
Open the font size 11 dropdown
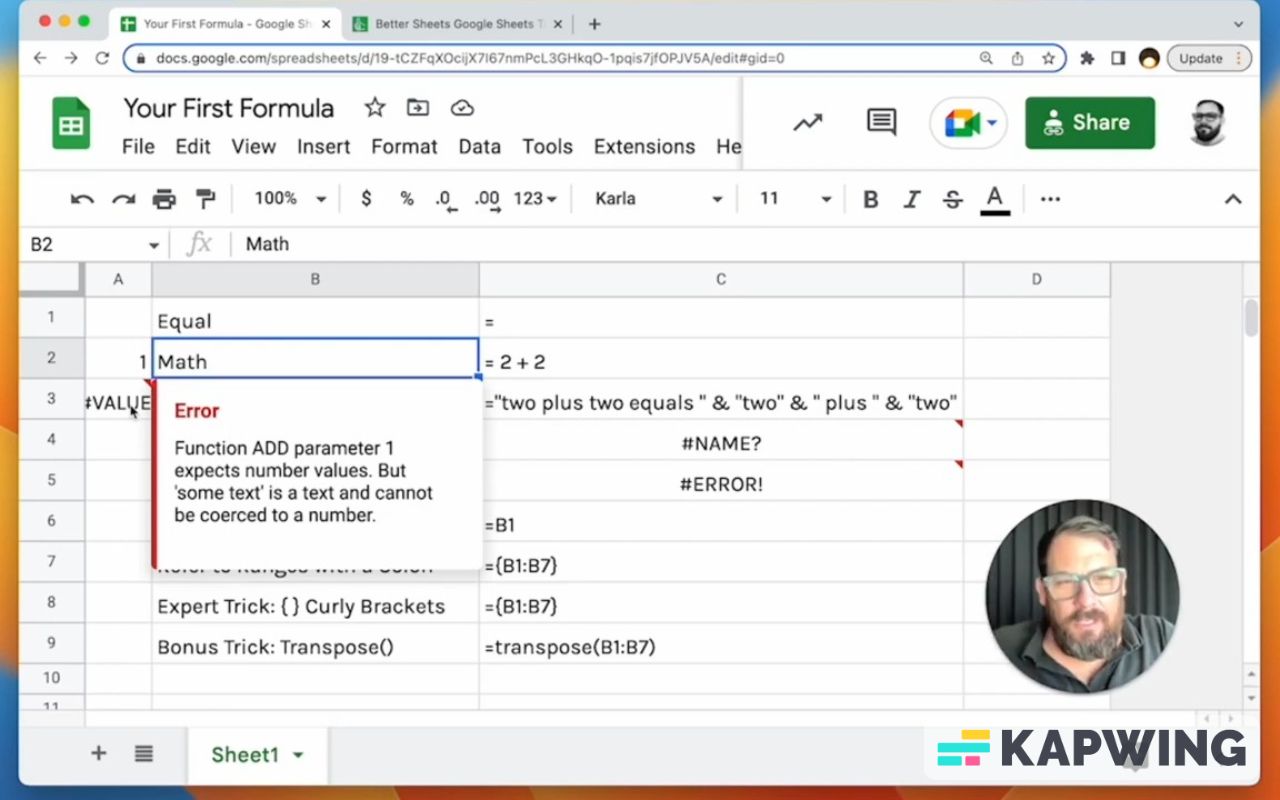(x=795, y=199)
